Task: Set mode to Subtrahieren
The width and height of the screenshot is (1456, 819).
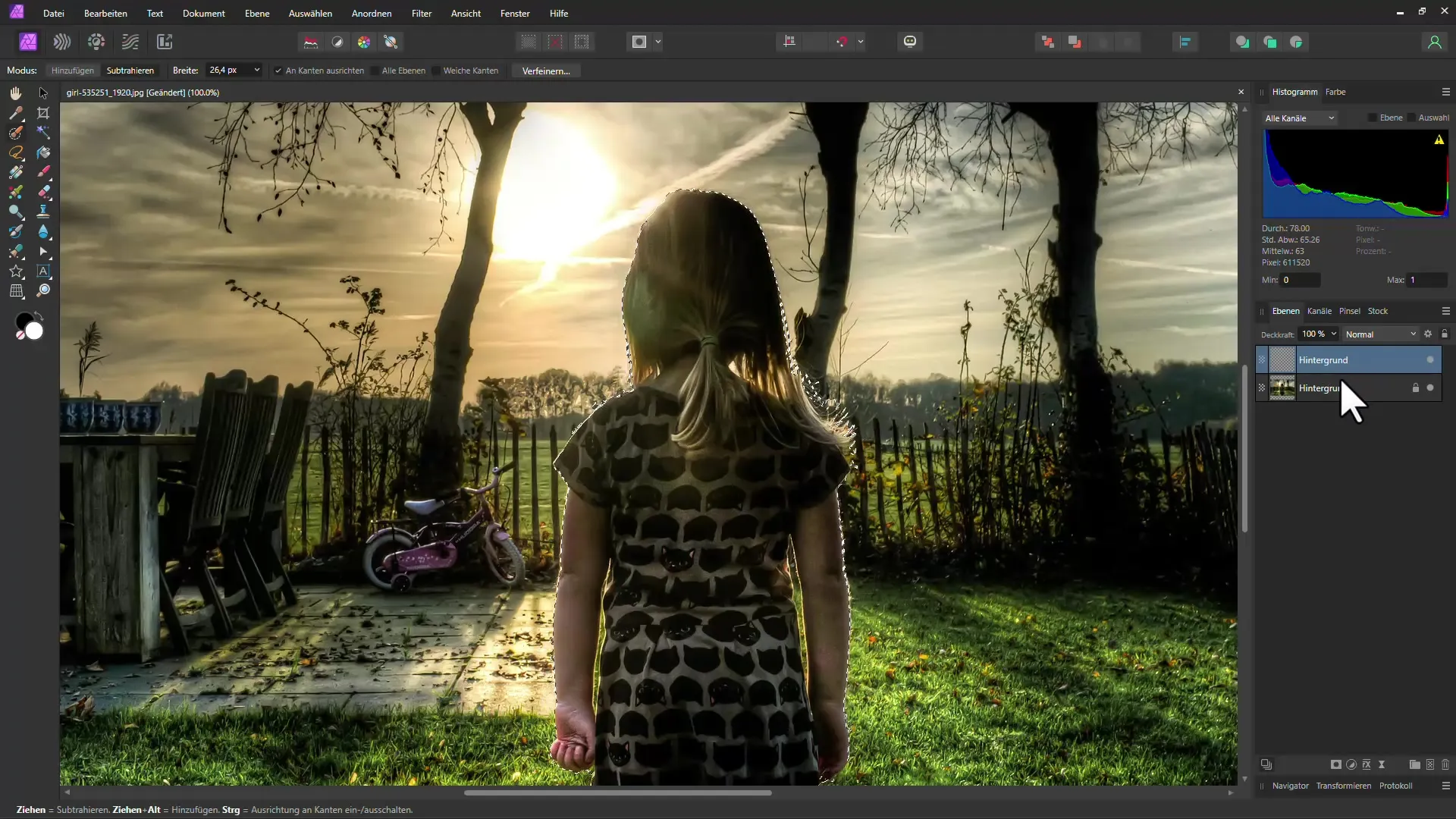Action: tap(130, 71)
